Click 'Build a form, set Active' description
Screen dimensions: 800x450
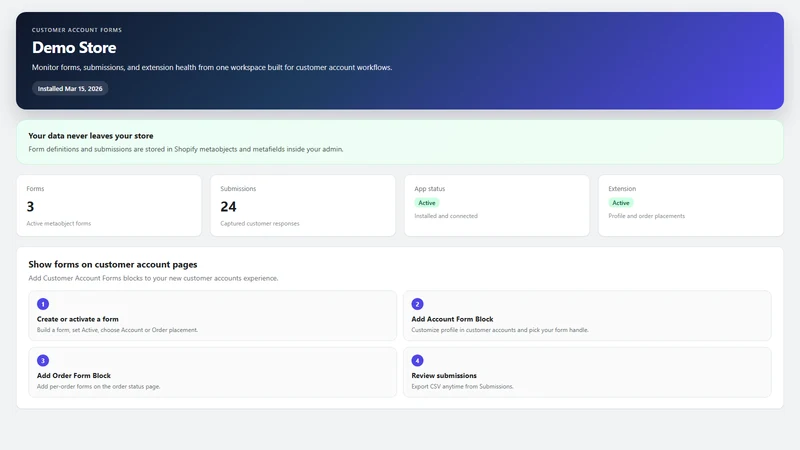coord(117,330)
